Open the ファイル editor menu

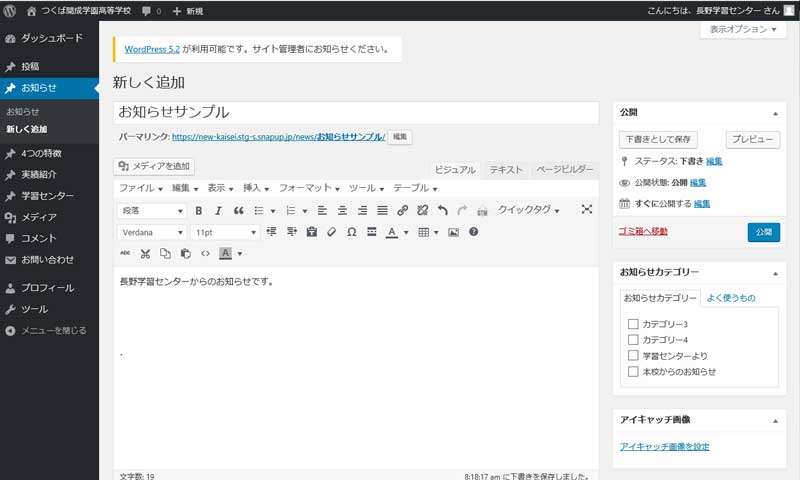coord(140,188)
